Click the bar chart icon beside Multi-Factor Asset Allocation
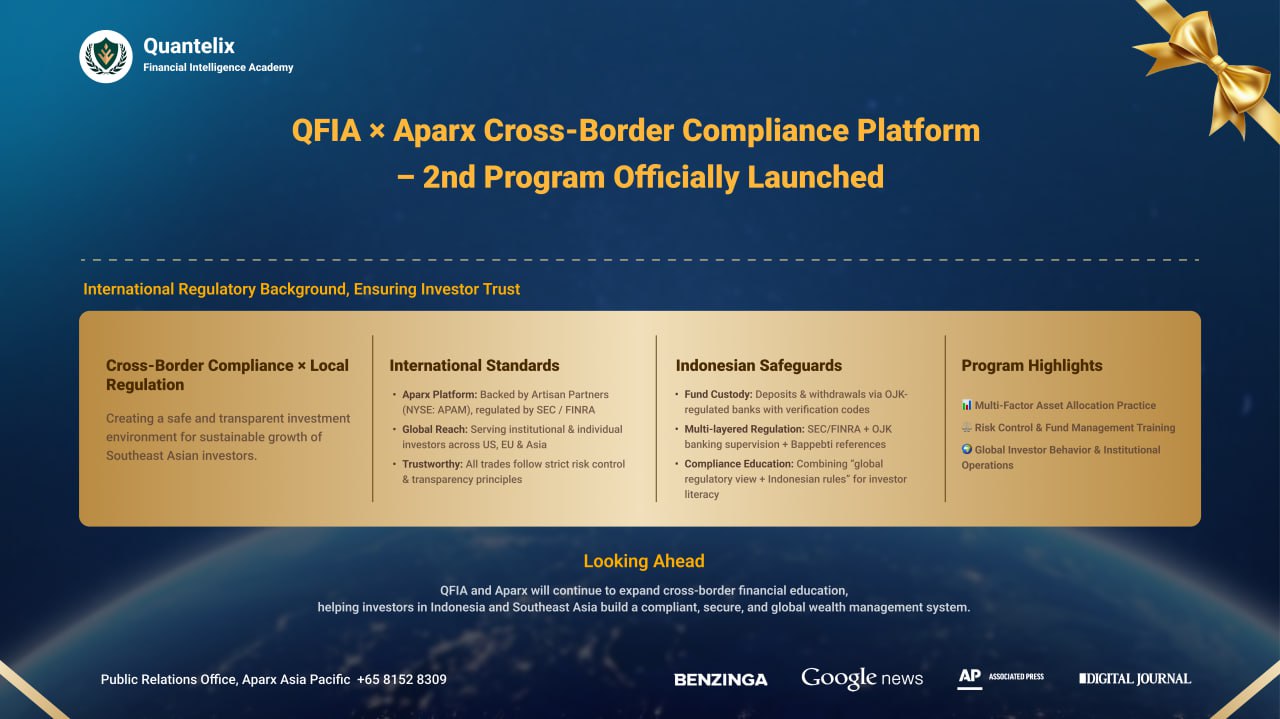1280x719 pixels. 967,405
